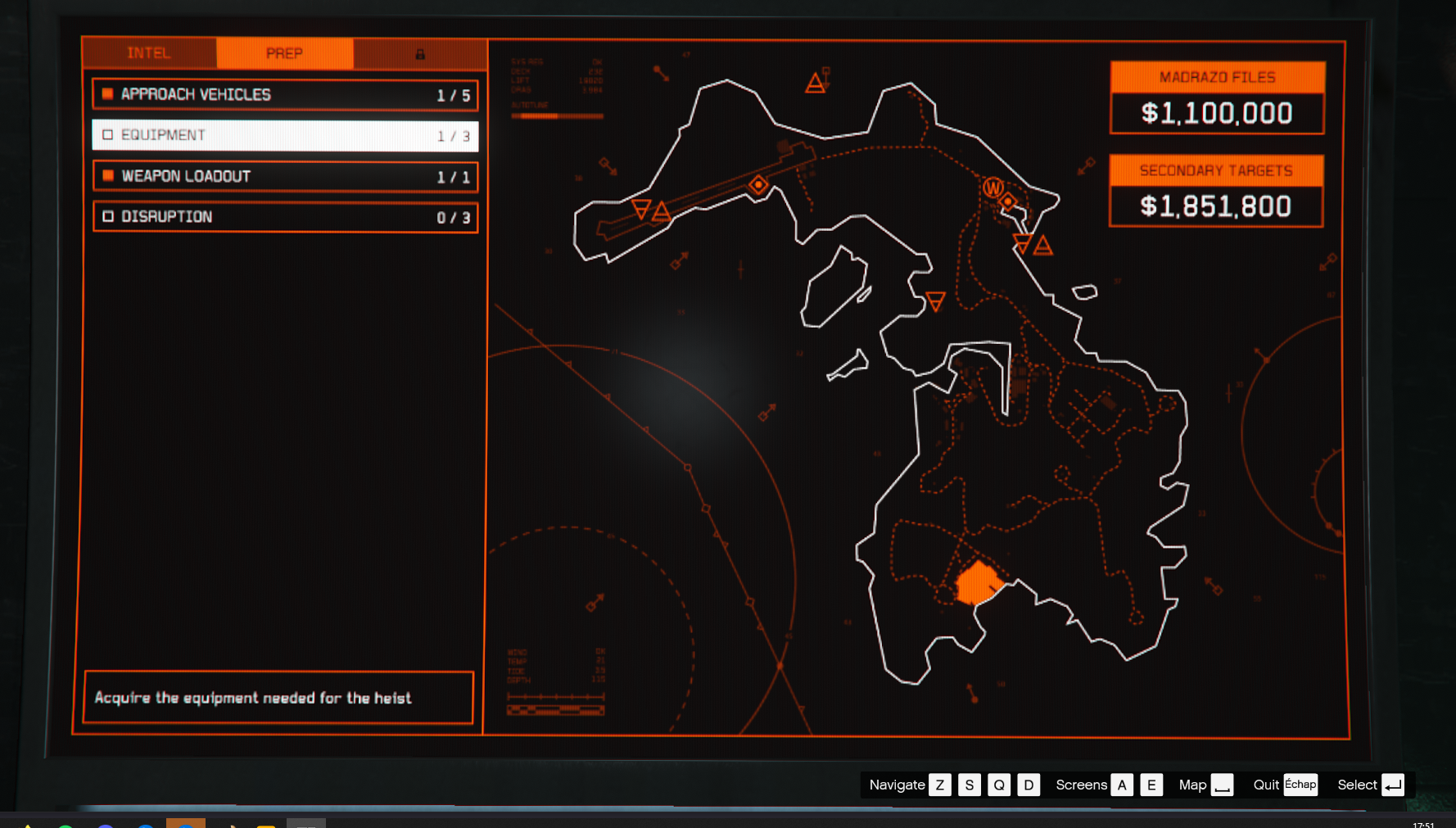Viewport: 1456px width, 828px height.
Task: Toggle the WEAPON LOADOUT checkbox
Action: pos(107,176)
